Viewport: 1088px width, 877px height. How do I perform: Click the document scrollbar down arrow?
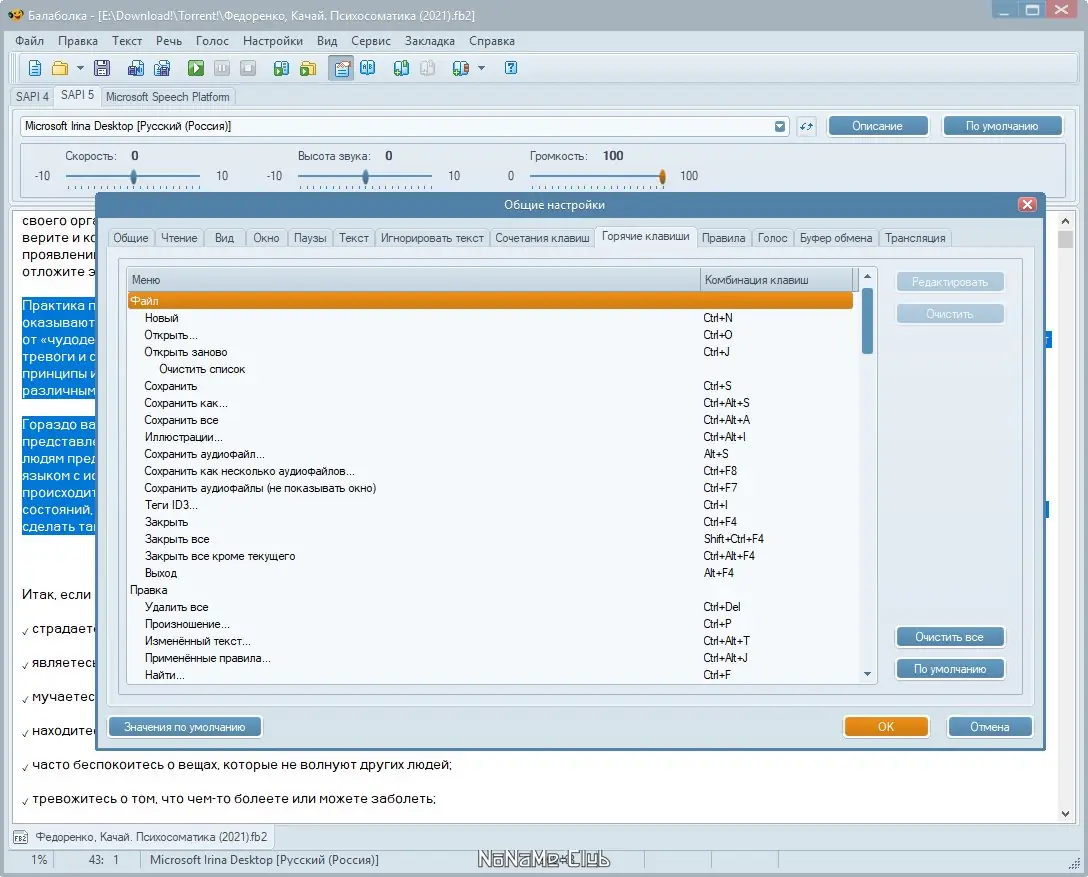tap(1065, 814)
